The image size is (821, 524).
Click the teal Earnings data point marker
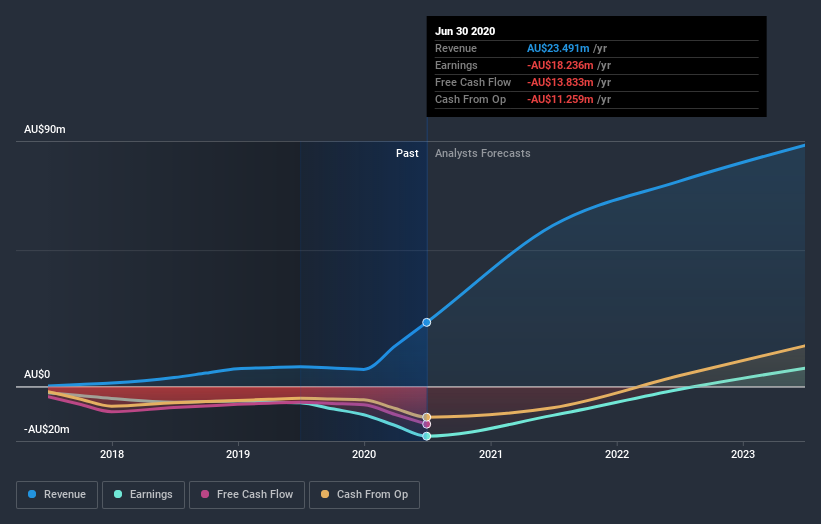[427, 436]
